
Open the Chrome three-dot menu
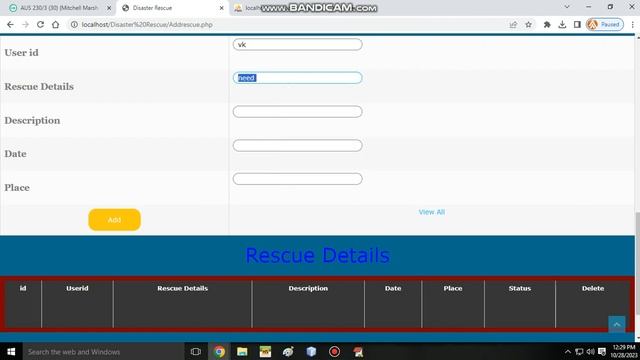(x=632, y=24)
